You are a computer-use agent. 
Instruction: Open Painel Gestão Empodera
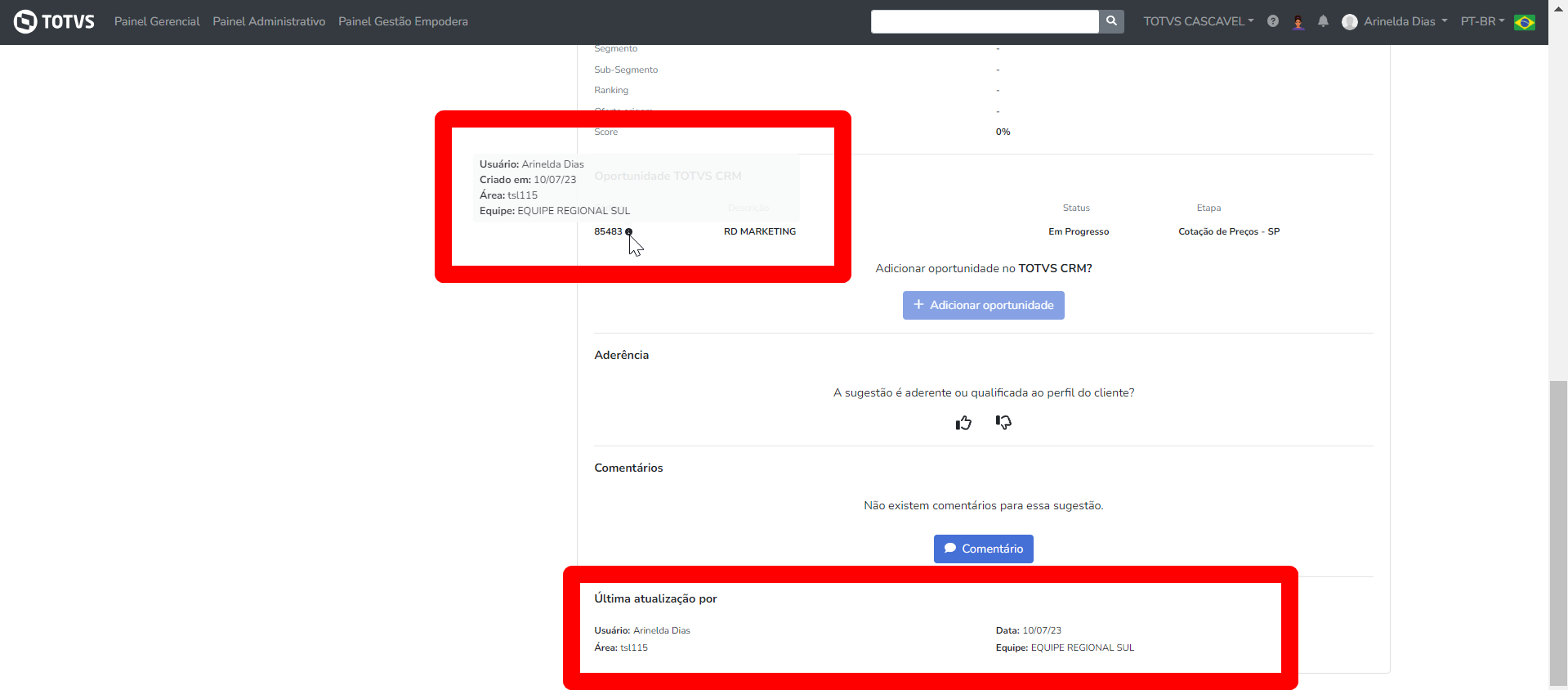point(403,21)
